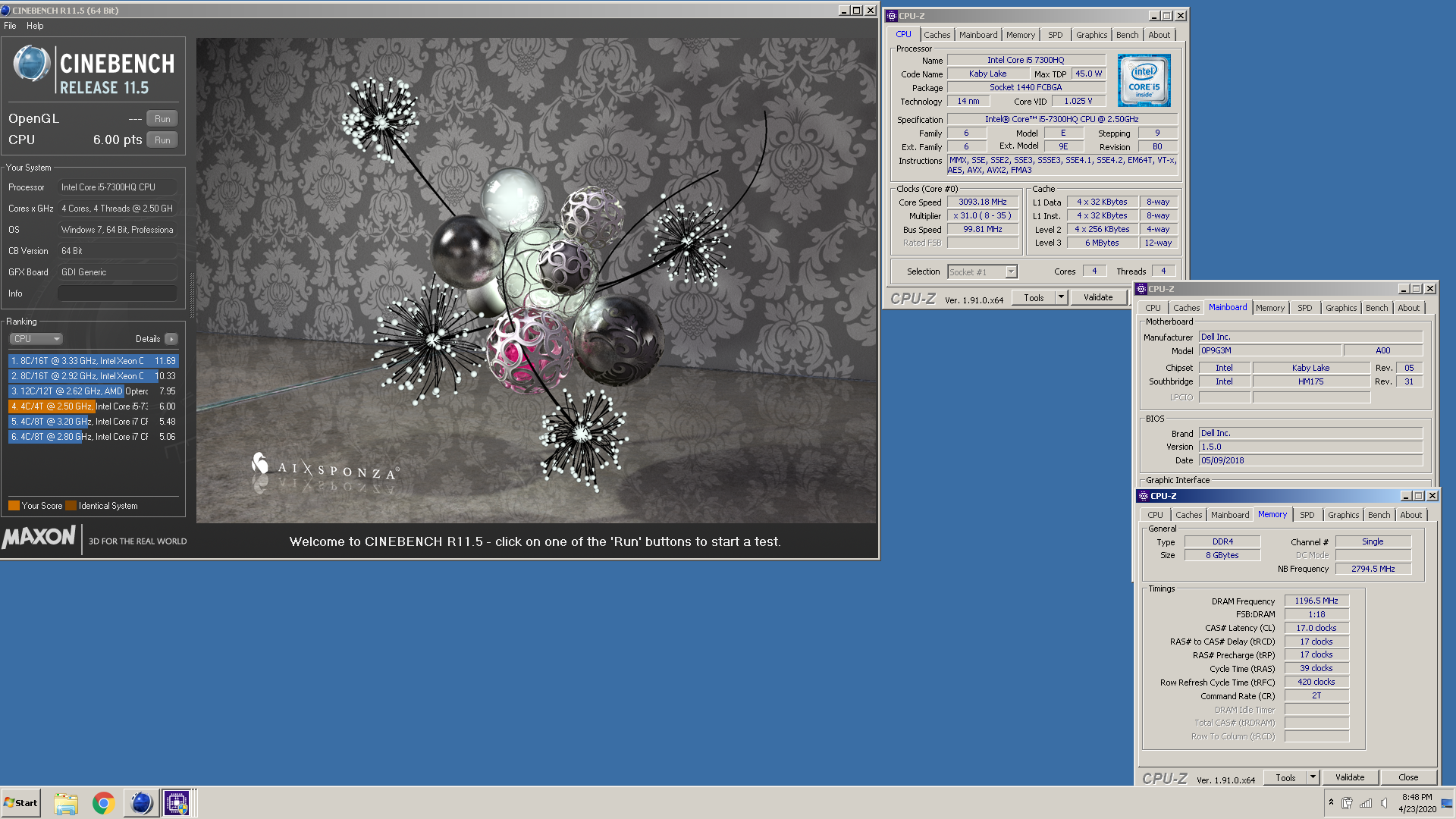Click Validate in Memory CPU-Z window
Screen dimensions: 1456x819
pos(1350,778)
